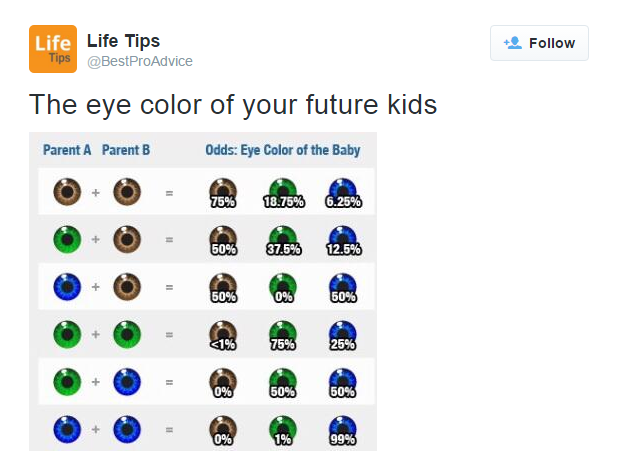Click the brown eye labeled <1%

tap(223, 336)
